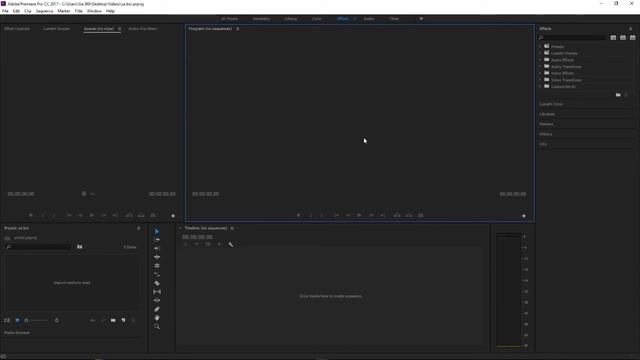Switch Project panel to List View
Image resolution: width=640 pixels, height=360 pixels.
tap(7, 320)
